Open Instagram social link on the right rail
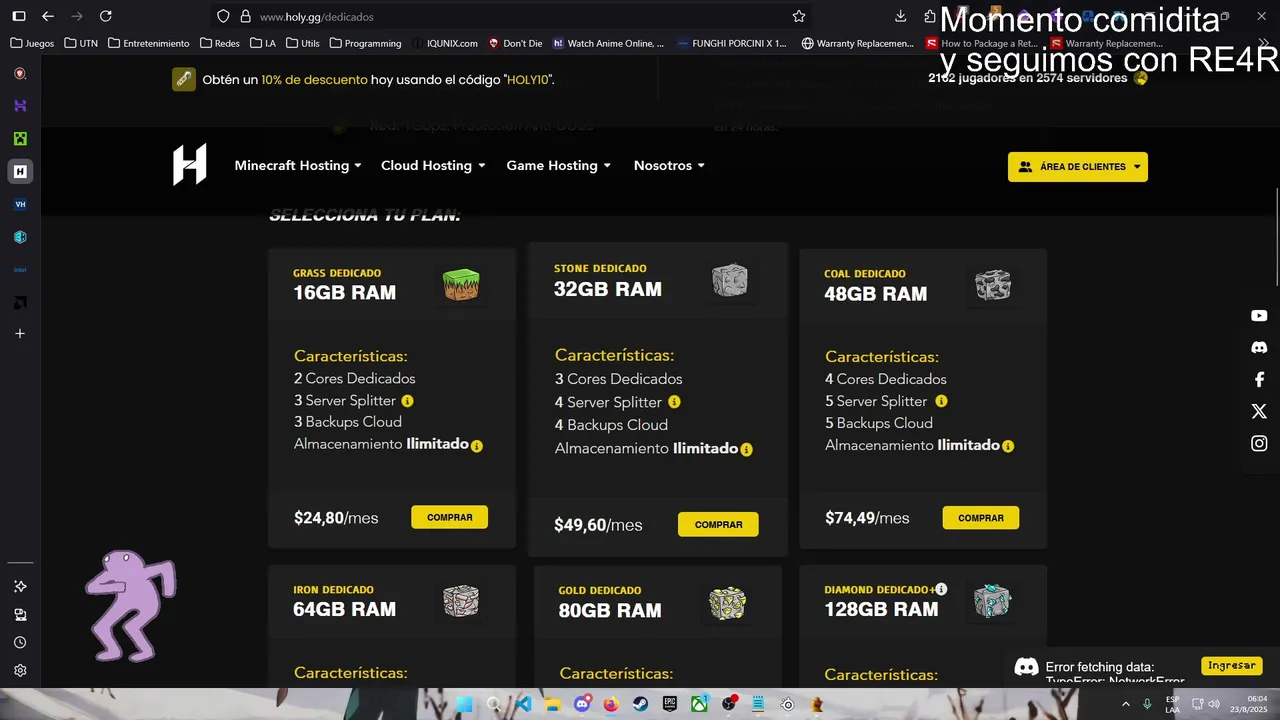Screen dimensions: 1280x720 (1259, 443)
